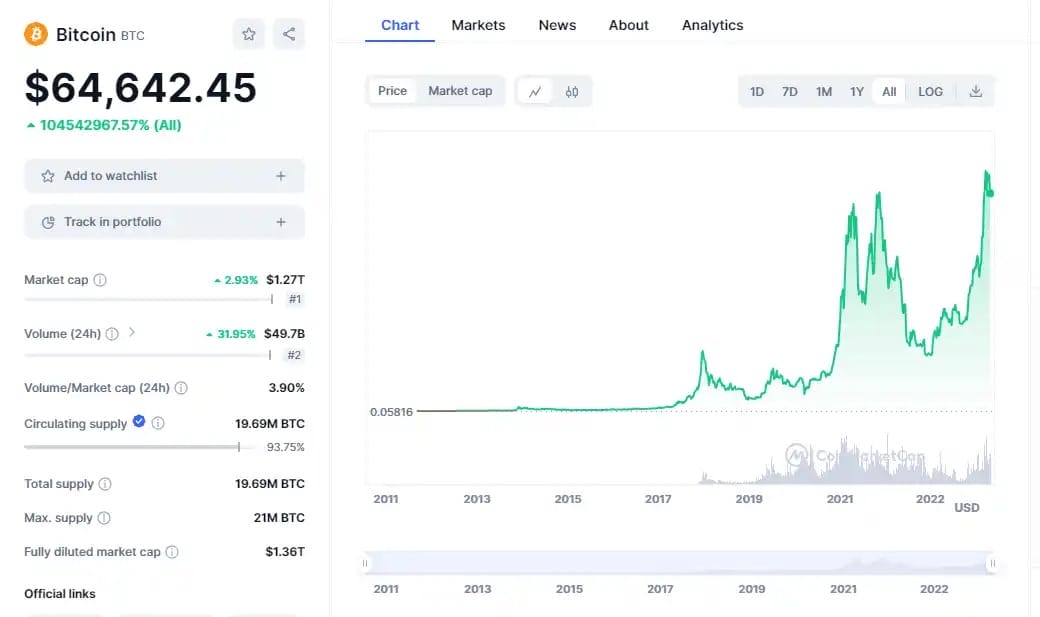Star Bitcoin using the watchlist star icon

pos(248,33)
